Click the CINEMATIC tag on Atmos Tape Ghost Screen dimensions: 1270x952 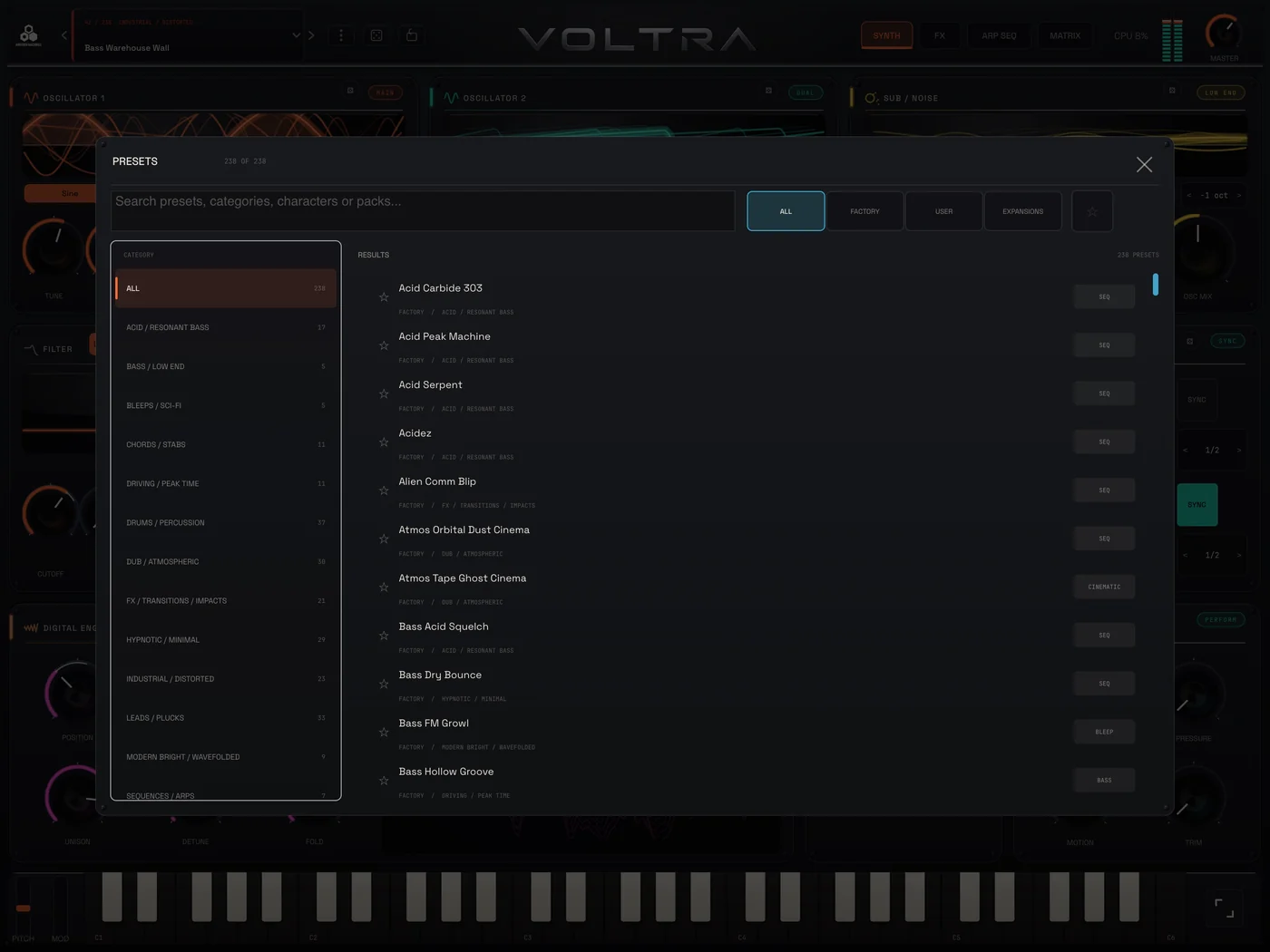pyautogui.click(x=1104, y=587)
